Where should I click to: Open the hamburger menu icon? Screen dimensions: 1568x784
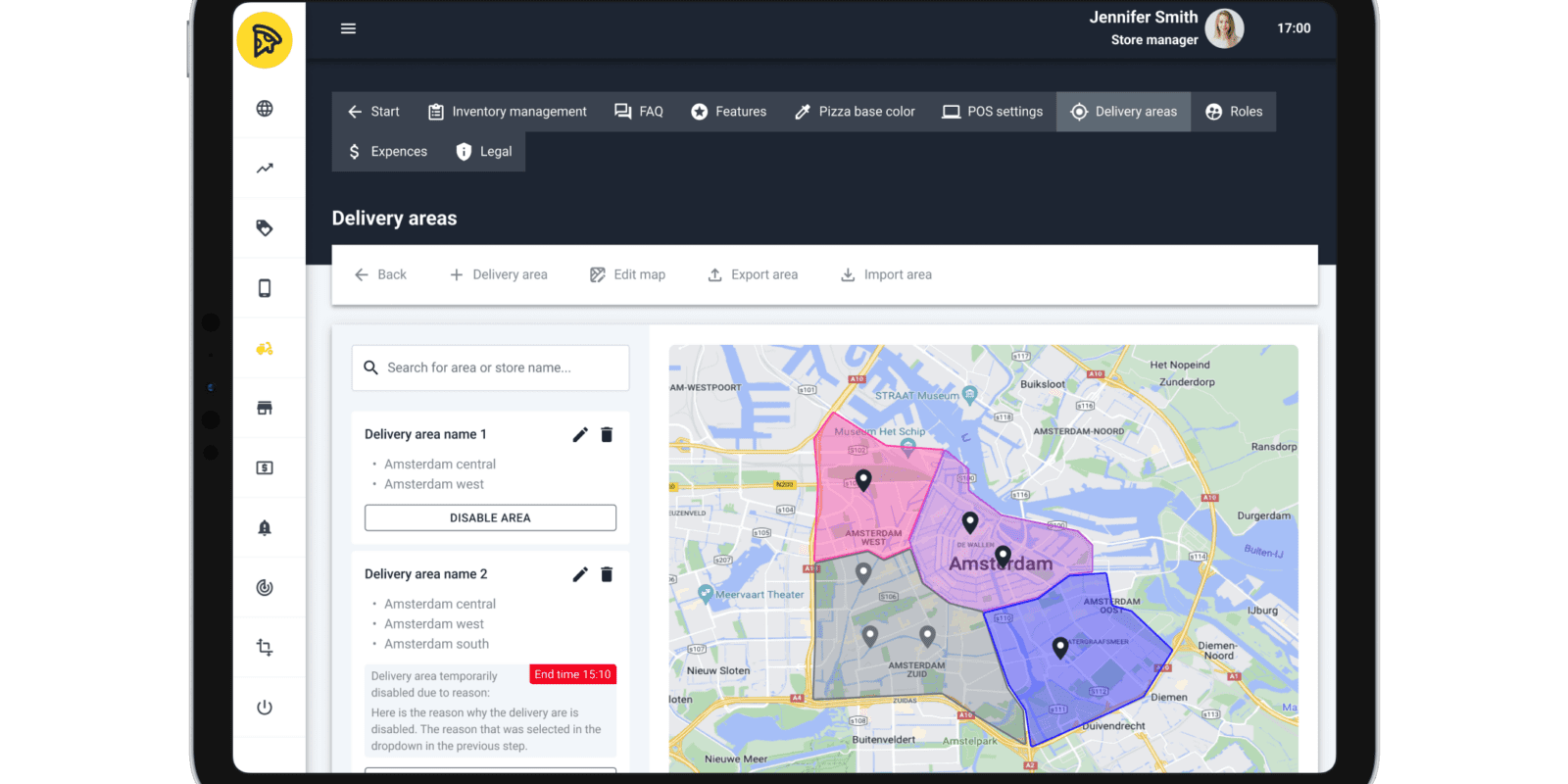click(348, 28)
